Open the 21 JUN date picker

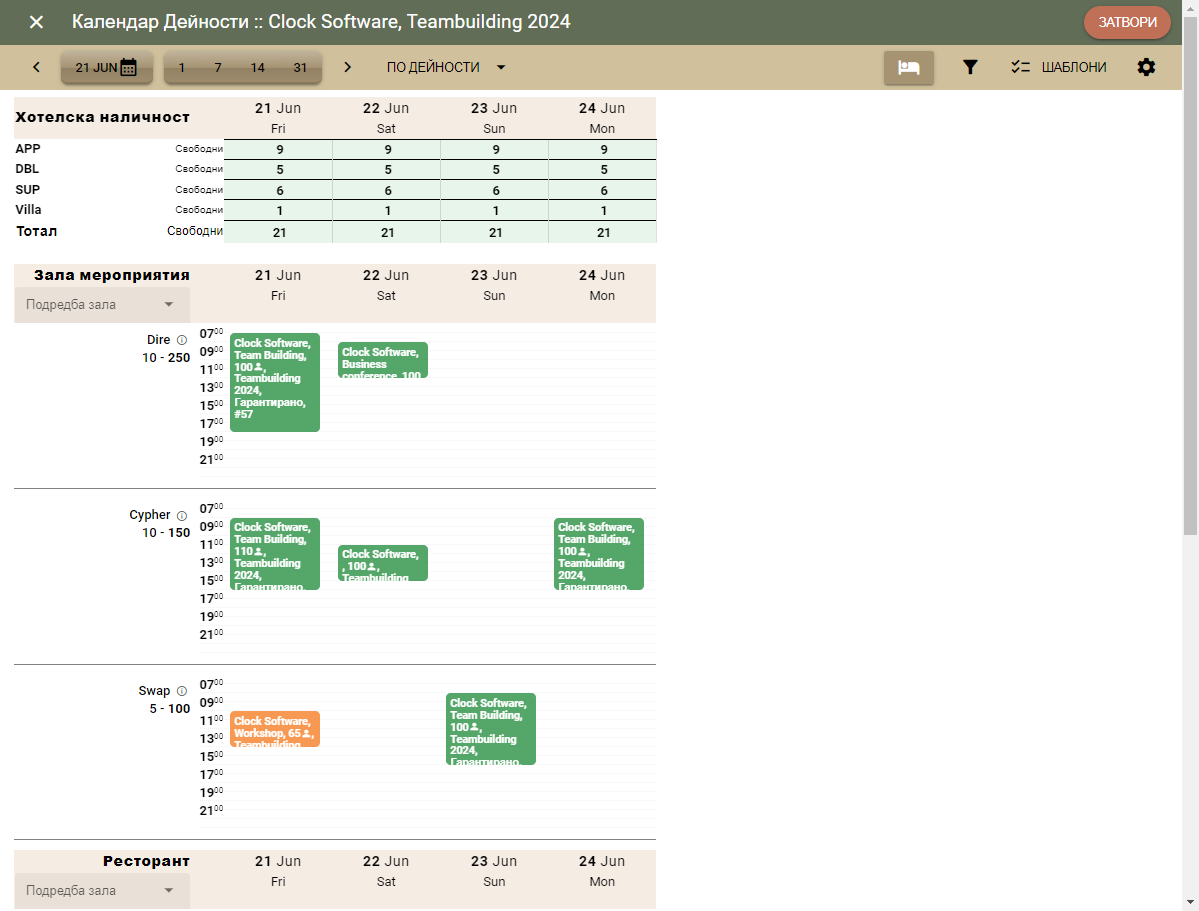pos(106,67)
